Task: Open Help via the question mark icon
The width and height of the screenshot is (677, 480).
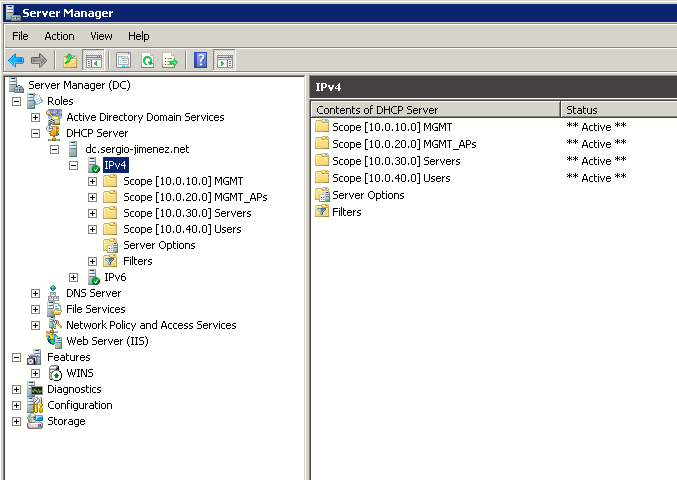Action: (201, 60)
